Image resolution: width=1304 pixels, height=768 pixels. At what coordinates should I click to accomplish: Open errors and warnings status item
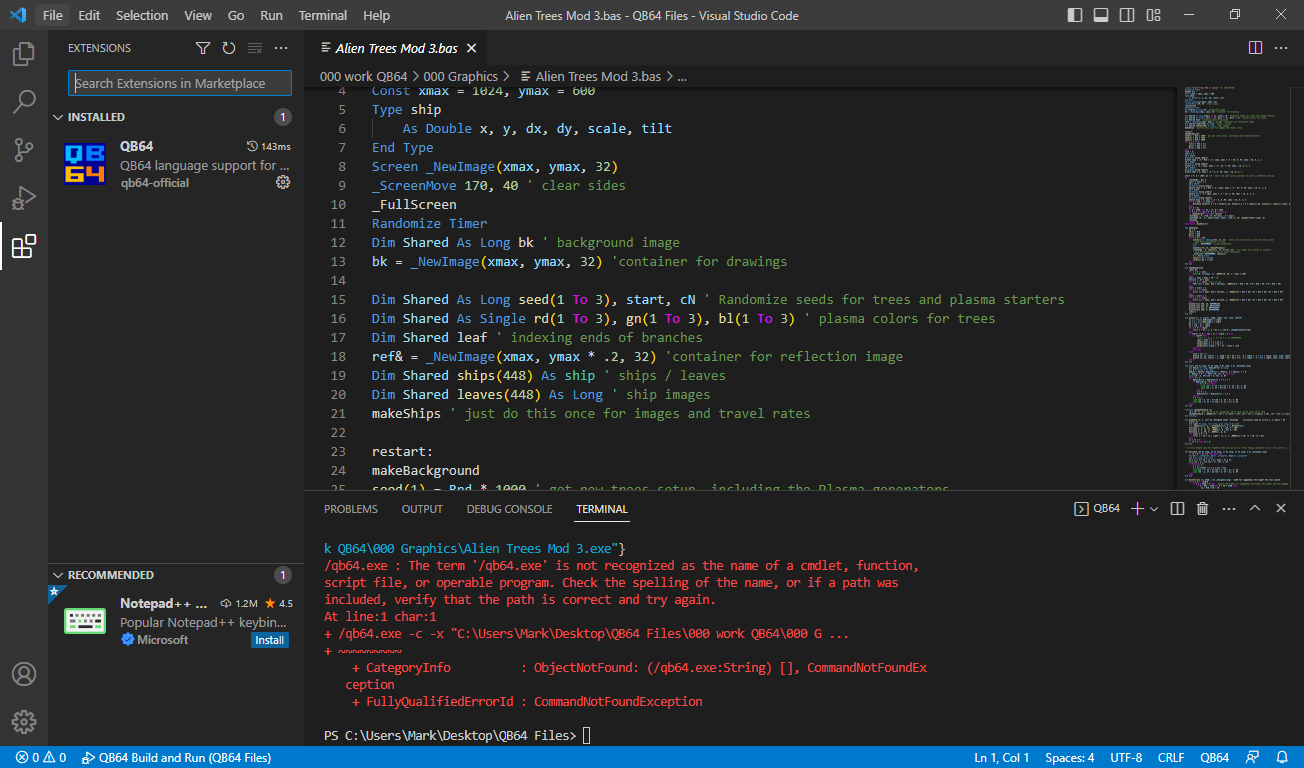(x=41, y=758)
